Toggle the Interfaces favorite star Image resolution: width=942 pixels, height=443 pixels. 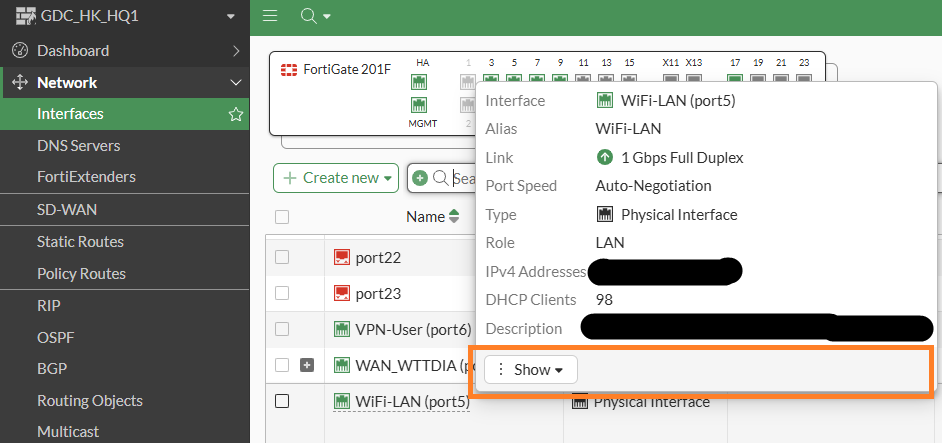(236, 114)
